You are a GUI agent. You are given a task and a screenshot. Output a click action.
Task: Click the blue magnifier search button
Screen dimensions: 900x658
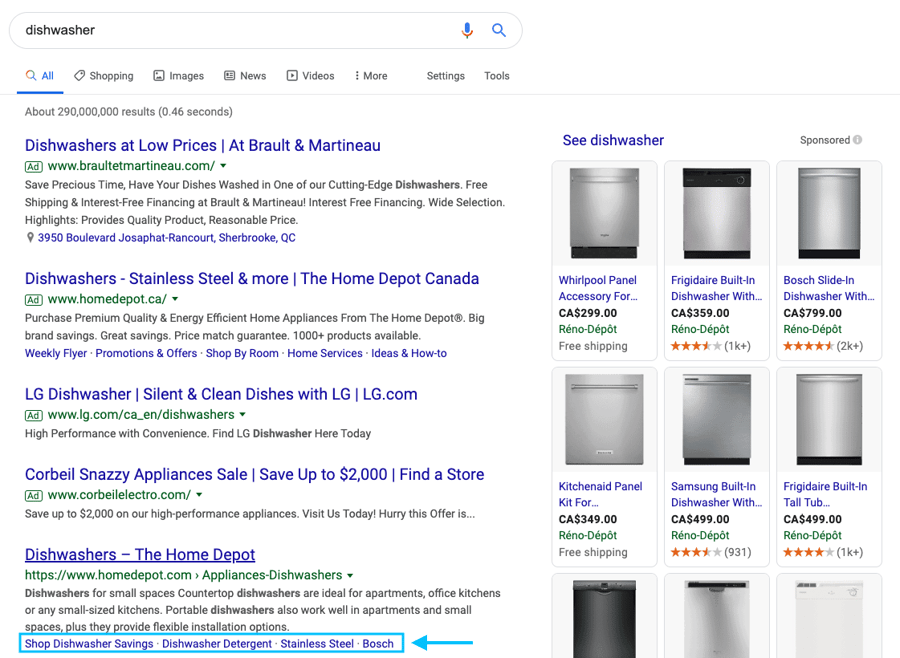(499, 30)
